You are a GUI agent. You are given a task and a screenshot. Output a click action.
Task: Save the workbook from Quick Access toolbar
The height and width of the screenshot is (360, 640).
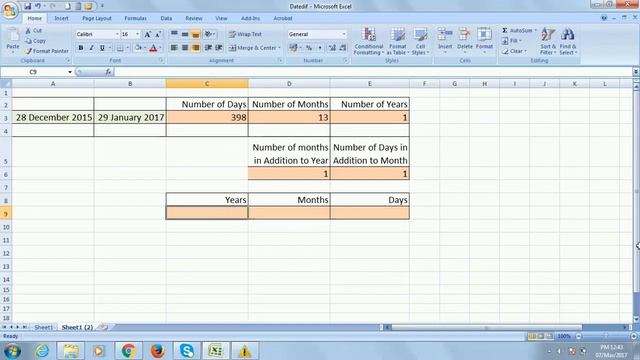point(27,6)
